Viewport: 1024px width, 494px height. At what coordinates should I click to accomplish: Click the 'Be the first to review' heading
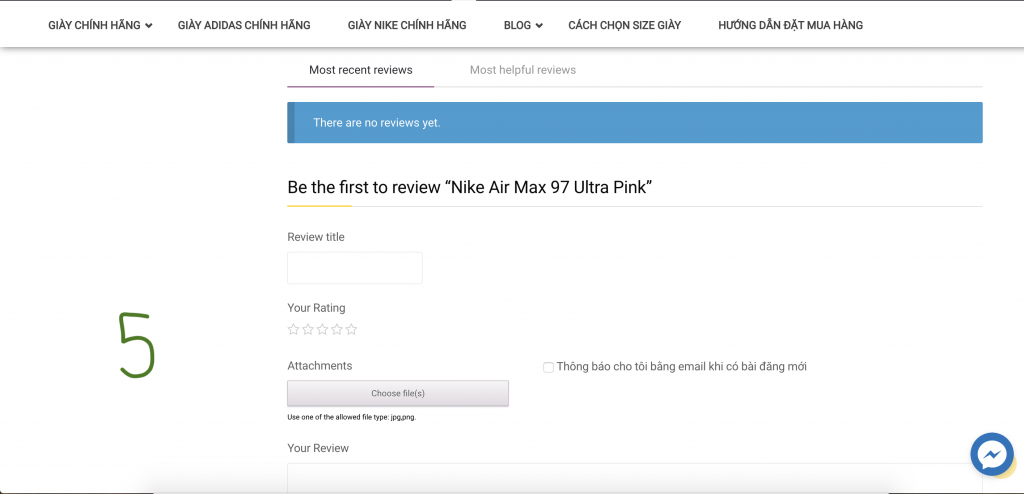(x=470, y=188)
